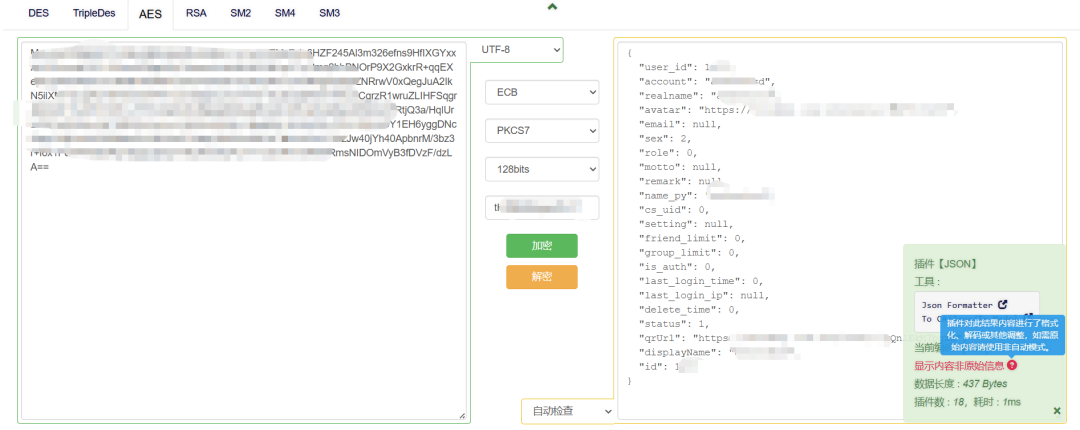This screenshot has height=430, width=1080.
Task: Click the "sex": 2 line
Action: [667, 139]
